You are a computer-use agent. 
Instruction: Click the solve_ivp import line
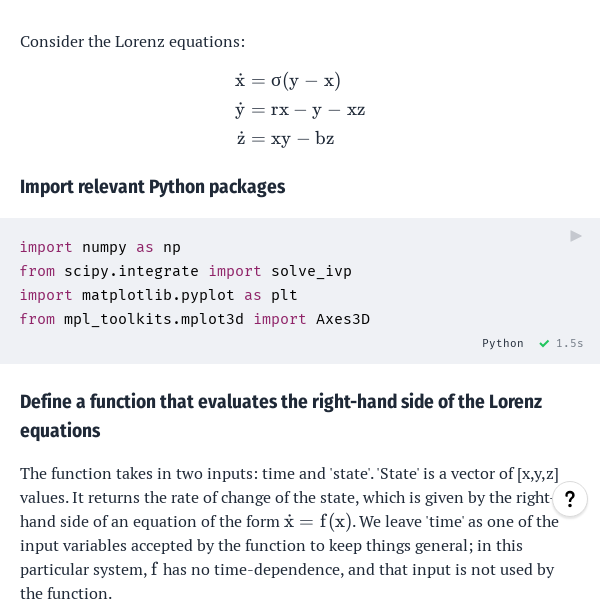coord(185,271)
